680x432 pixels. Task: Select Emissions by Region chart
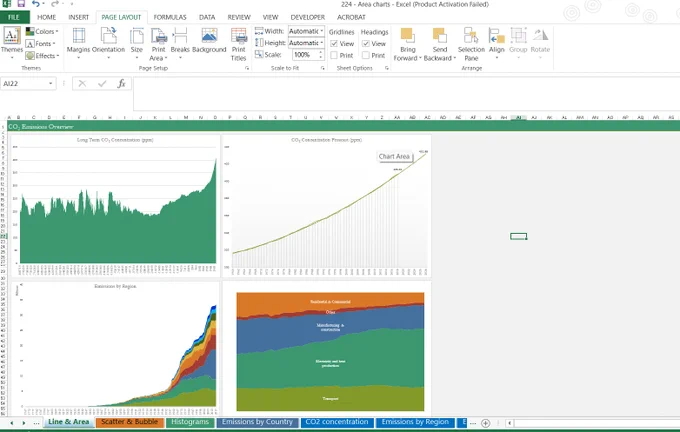pos(115,348)
